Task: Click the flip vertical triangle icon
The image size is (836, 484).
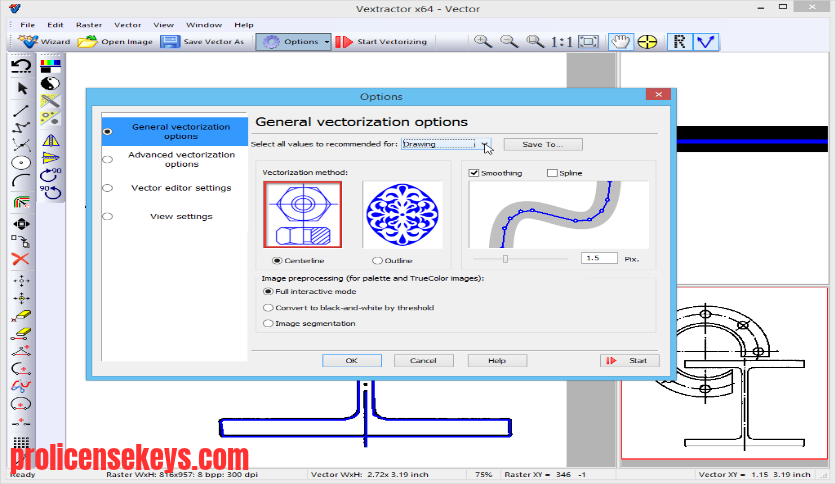Action: coord(51,157)
